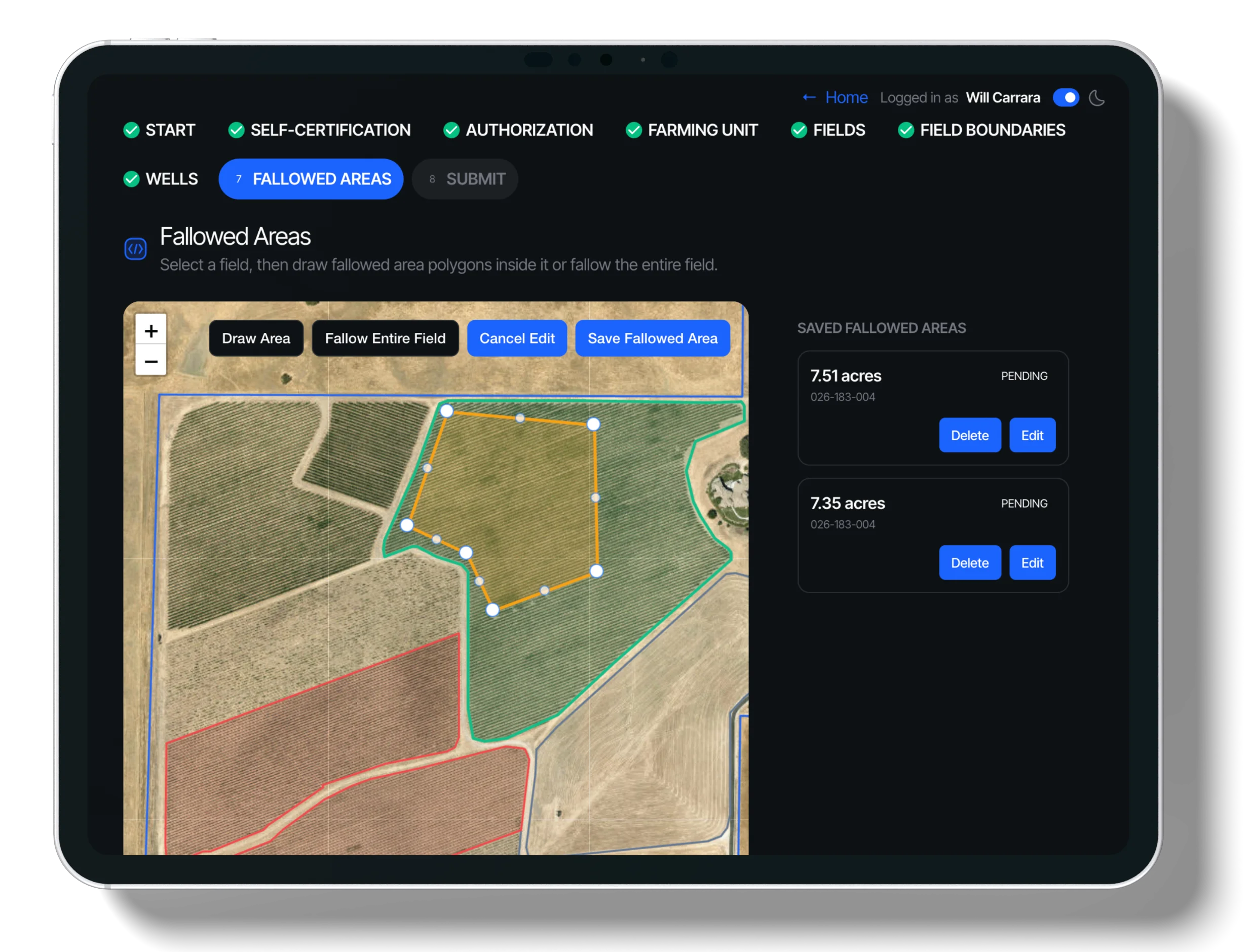Click the green checkmark next to FIELDS
The image size is (1252, 952).
pos(799,130)
